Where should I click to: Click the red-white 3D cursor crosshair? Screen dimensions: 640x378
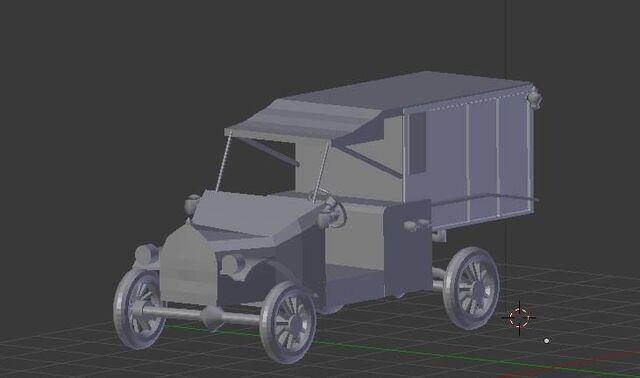coord(519,318)
